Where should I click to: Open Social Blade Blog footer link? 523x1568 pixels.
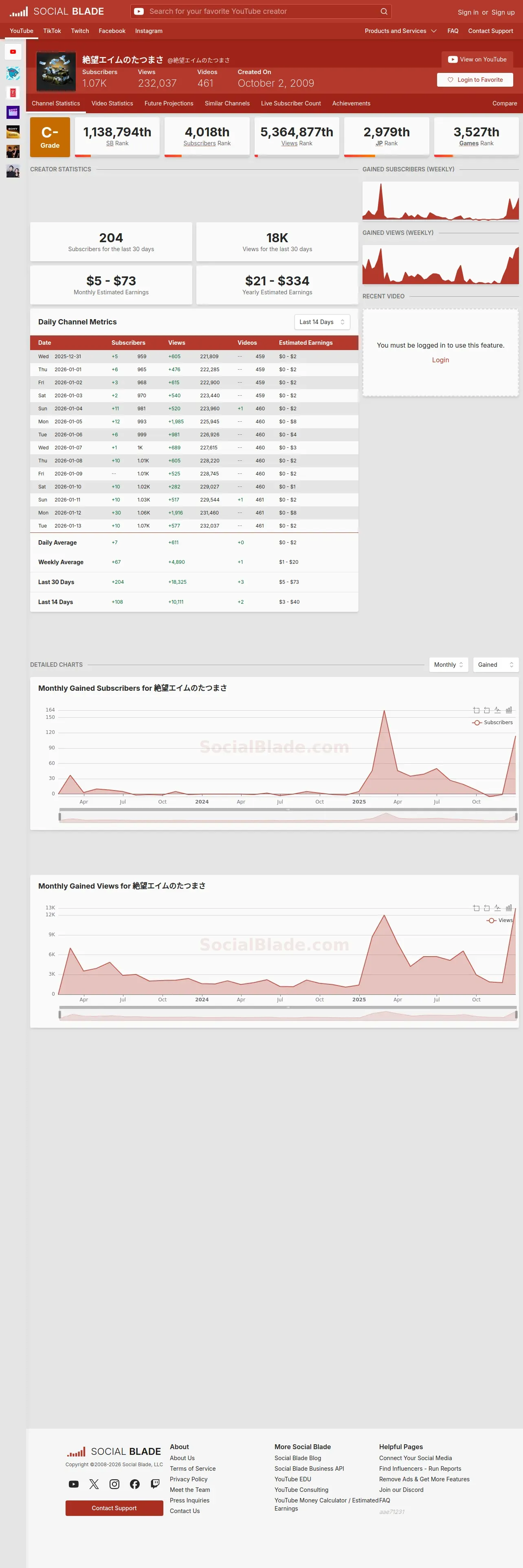click(x=298, y=1458)
